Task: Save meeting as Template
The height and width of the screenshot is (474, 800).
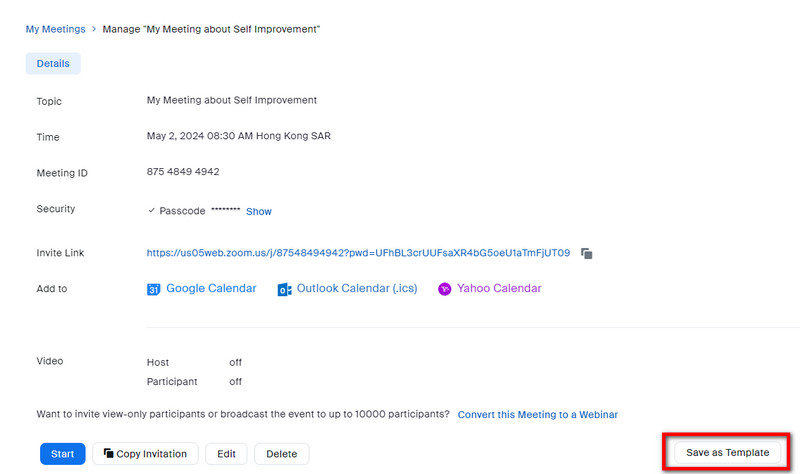Action: click(728, 453)
